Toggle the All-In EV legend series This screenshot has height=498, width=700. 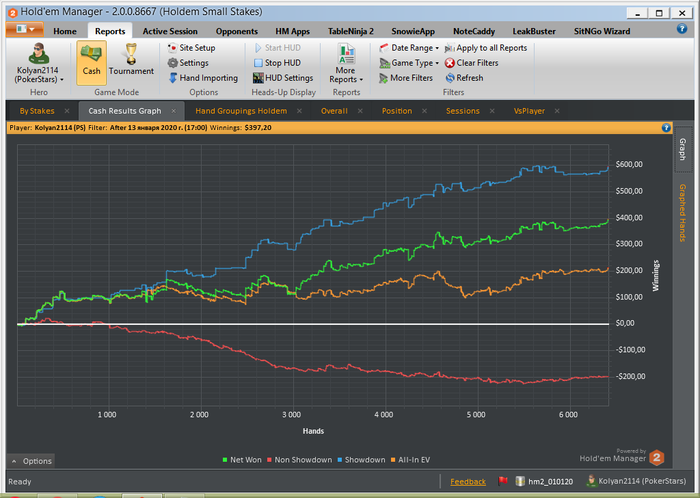[410, 460]
